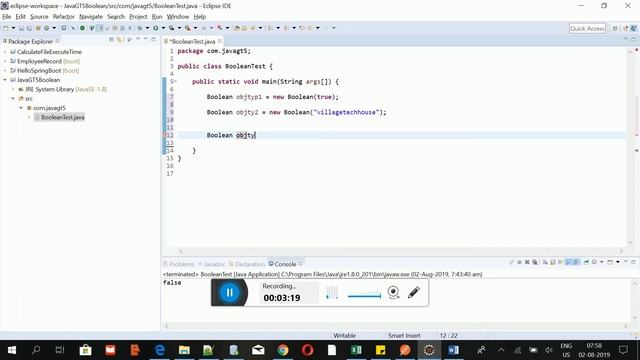Click the Save toolbar icon
Image resolution: width=640 pixels, height=360 pixels.
pos(21,28)
